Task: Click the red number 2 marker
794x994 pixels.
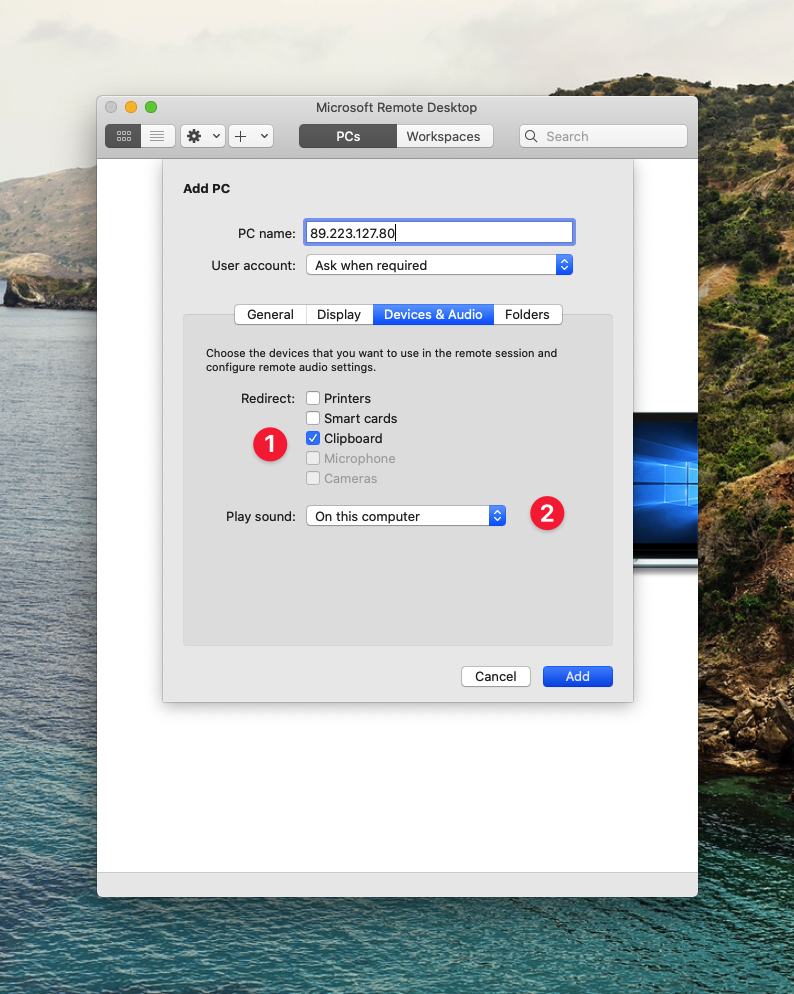Action: (547, 514)
